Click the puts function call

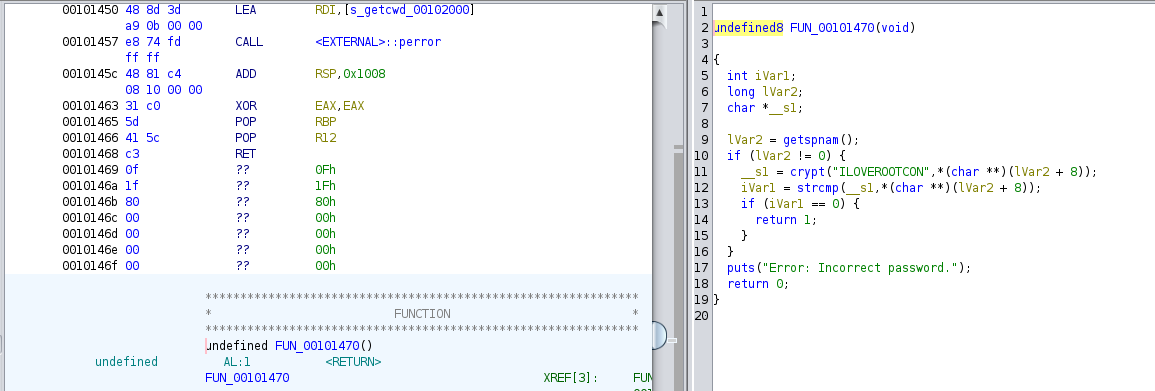click(x=740, y=268)
